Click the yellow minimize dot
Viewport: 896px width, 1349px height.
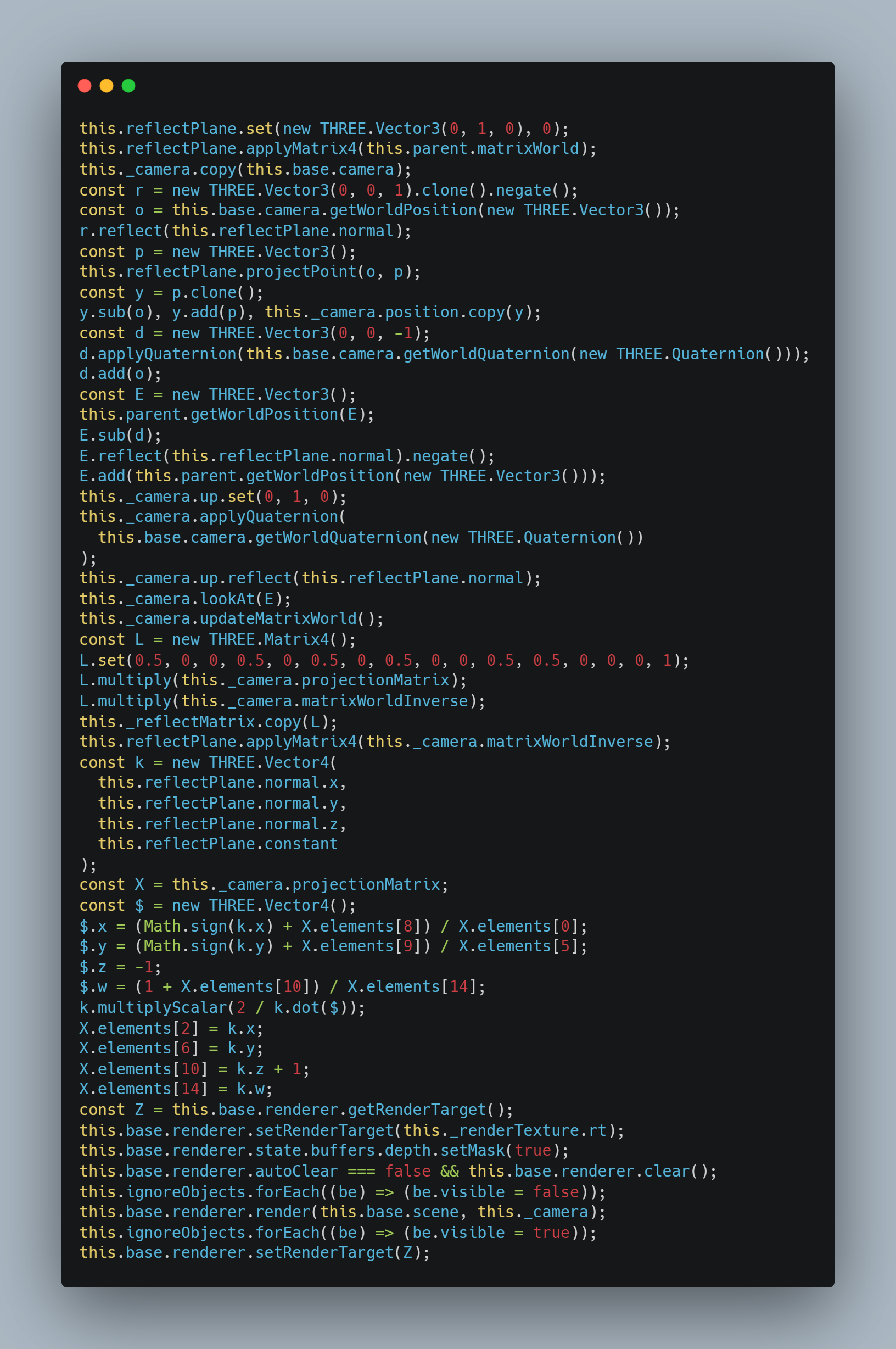(107, 86)
